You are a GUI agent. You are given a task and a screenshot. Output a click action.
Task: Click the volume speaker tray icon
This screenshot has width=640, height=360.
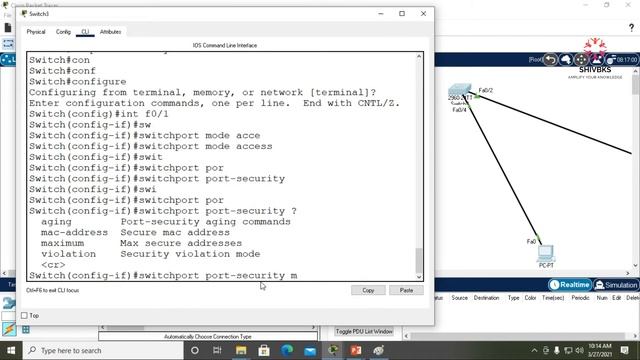coord(580,350)
